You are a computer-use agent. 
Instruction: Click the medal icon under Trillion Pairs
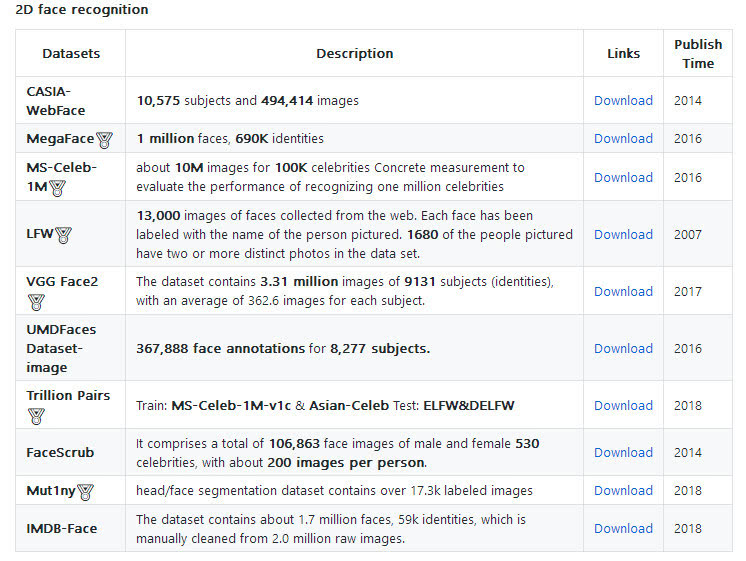coord(36,415)
